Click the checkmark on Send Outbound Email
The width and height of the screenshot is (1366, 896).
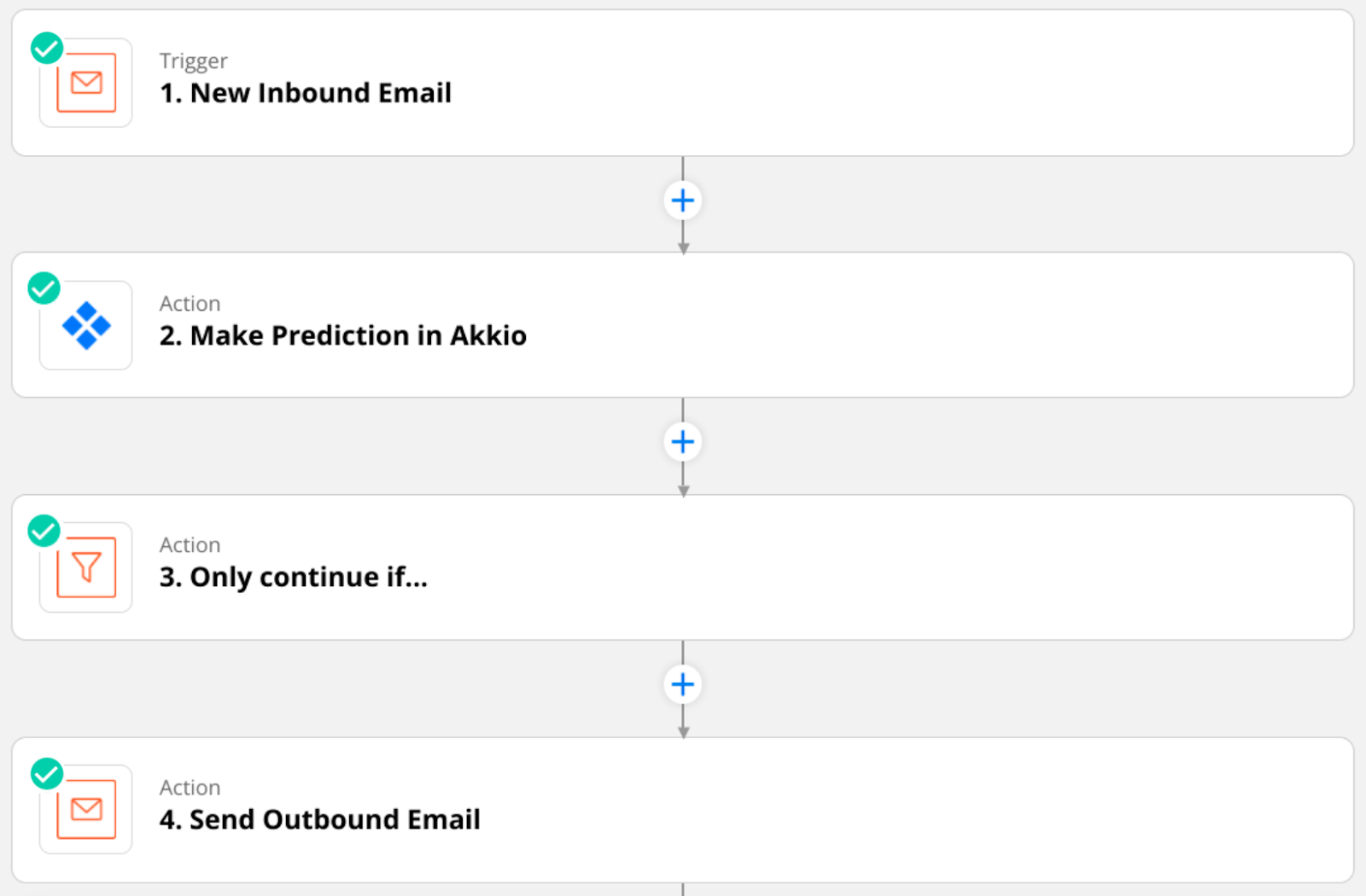(47, 774)
